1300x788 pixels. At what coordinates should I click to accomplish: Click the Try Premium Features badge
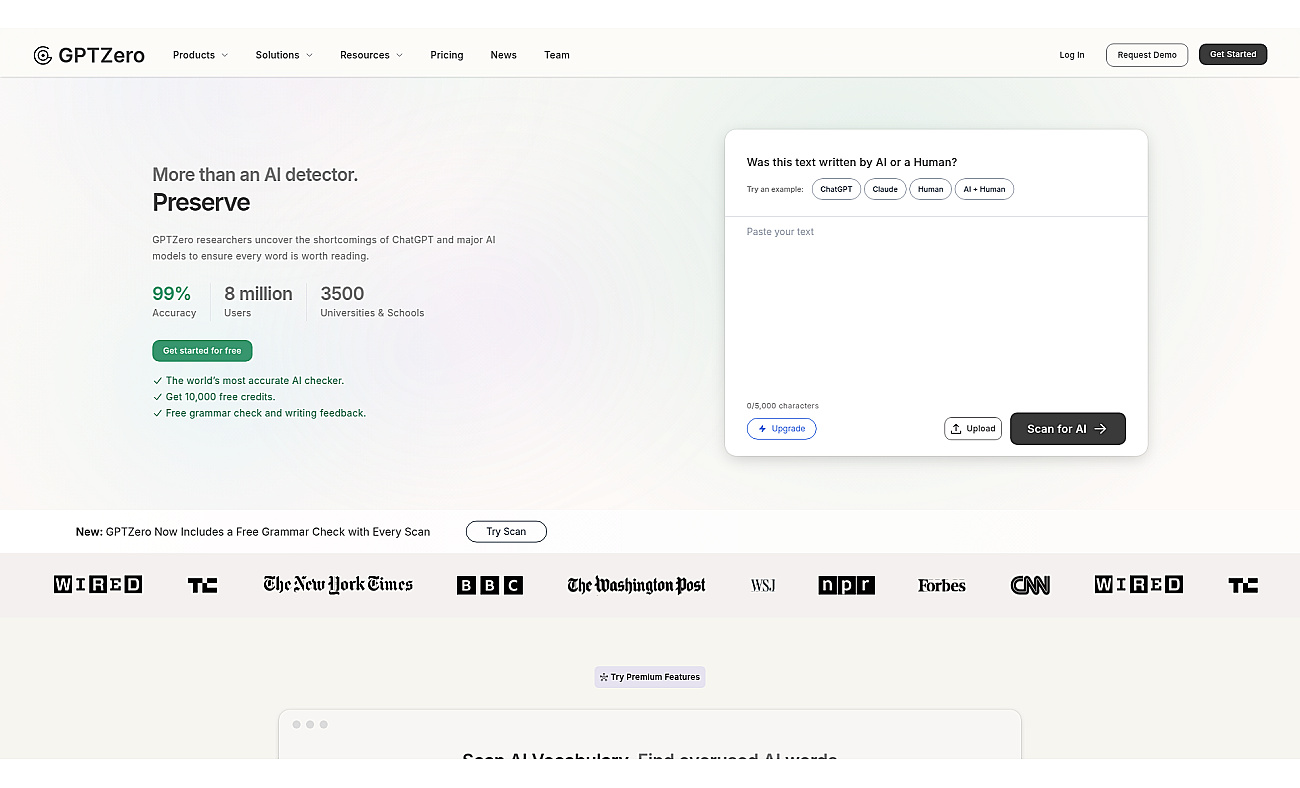pos(650,677)
